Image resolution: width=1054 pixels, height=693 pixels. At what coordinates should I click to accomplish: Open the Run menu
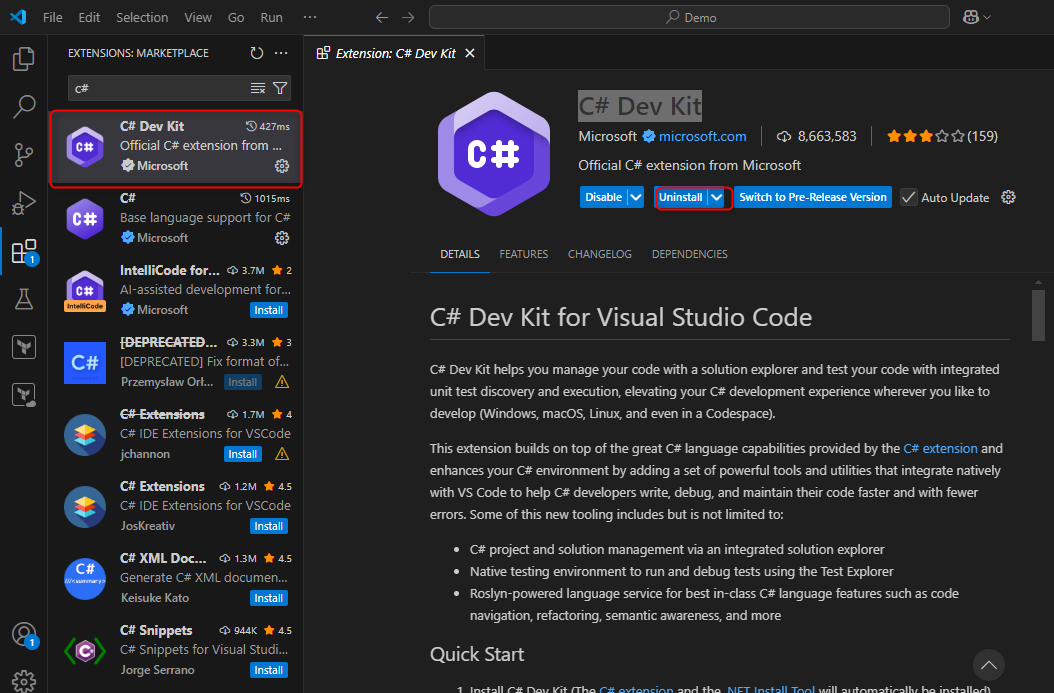coord(272,17)
